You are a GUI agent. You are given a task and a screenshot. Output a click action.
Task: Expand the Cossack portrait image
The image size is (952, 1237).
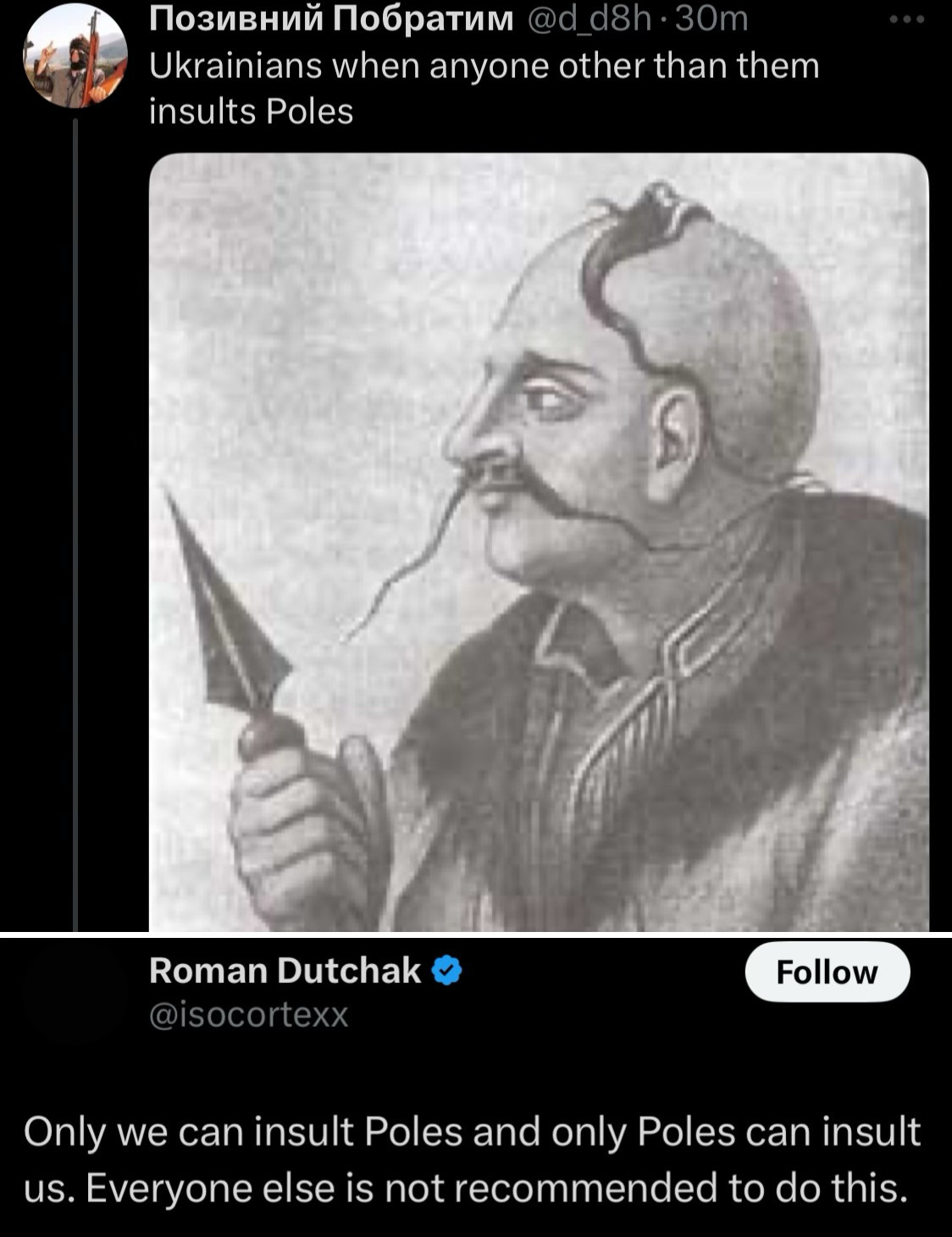(x=539, y=542)
